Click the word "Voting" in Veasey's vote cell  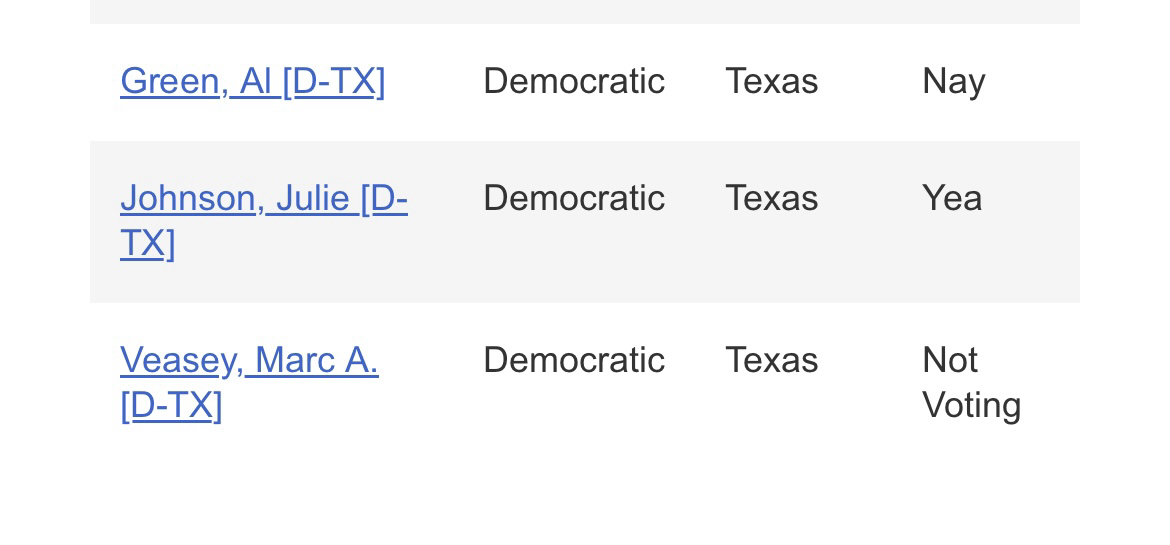pos(971,406)
